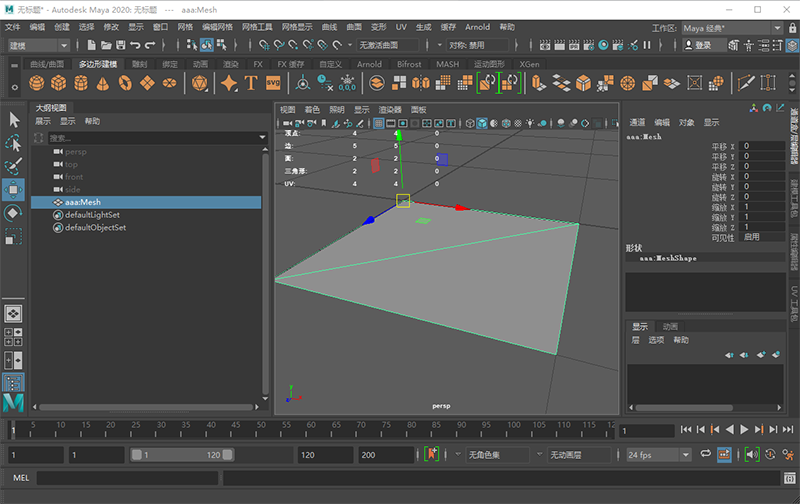Create a polygon cube from the shelf
The width and height of the screenshot is (800, 504).
[x=59, y=84]
